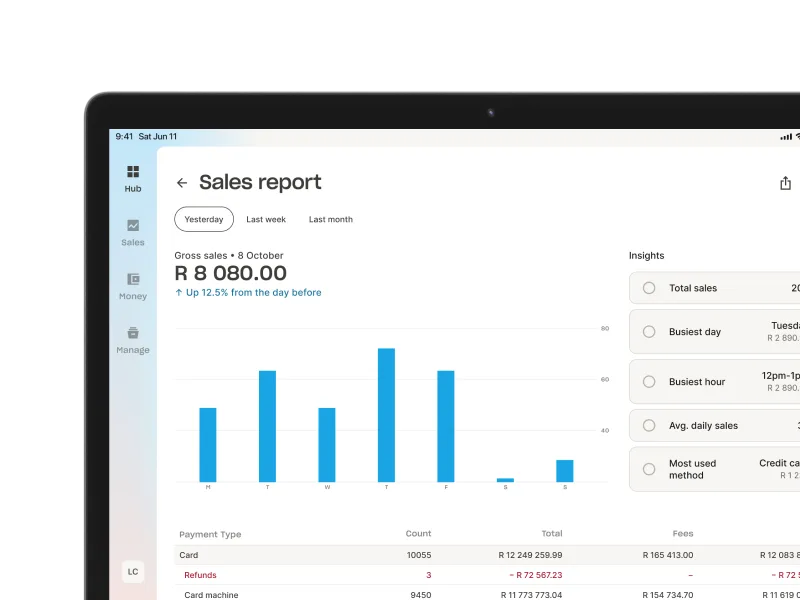Go back using the arrow beside Sales report
The image size is (800, 600).
tap(182, 183)
